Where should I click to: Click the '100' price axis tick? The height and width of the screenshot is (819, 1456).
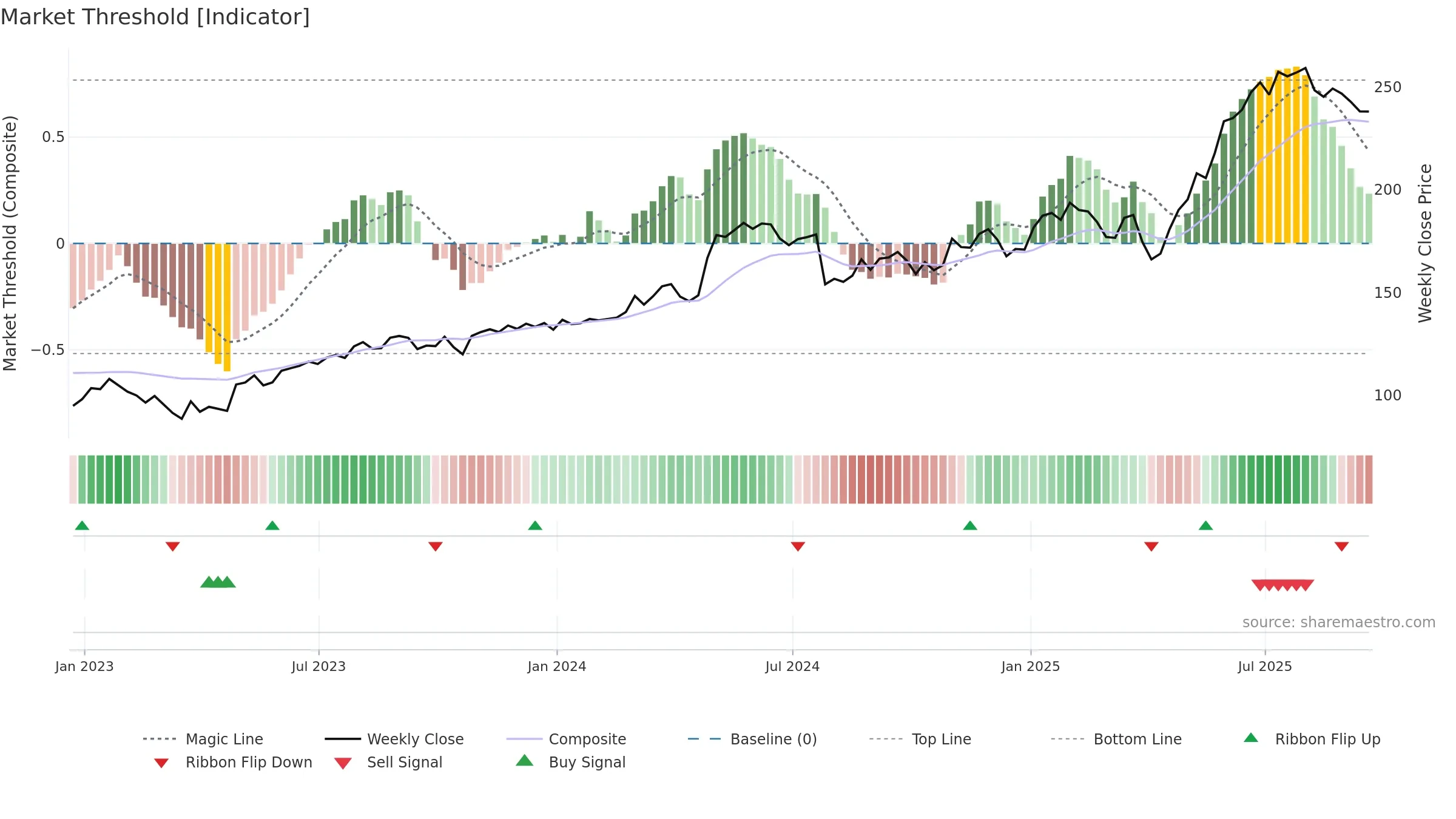pos(1388,396)
